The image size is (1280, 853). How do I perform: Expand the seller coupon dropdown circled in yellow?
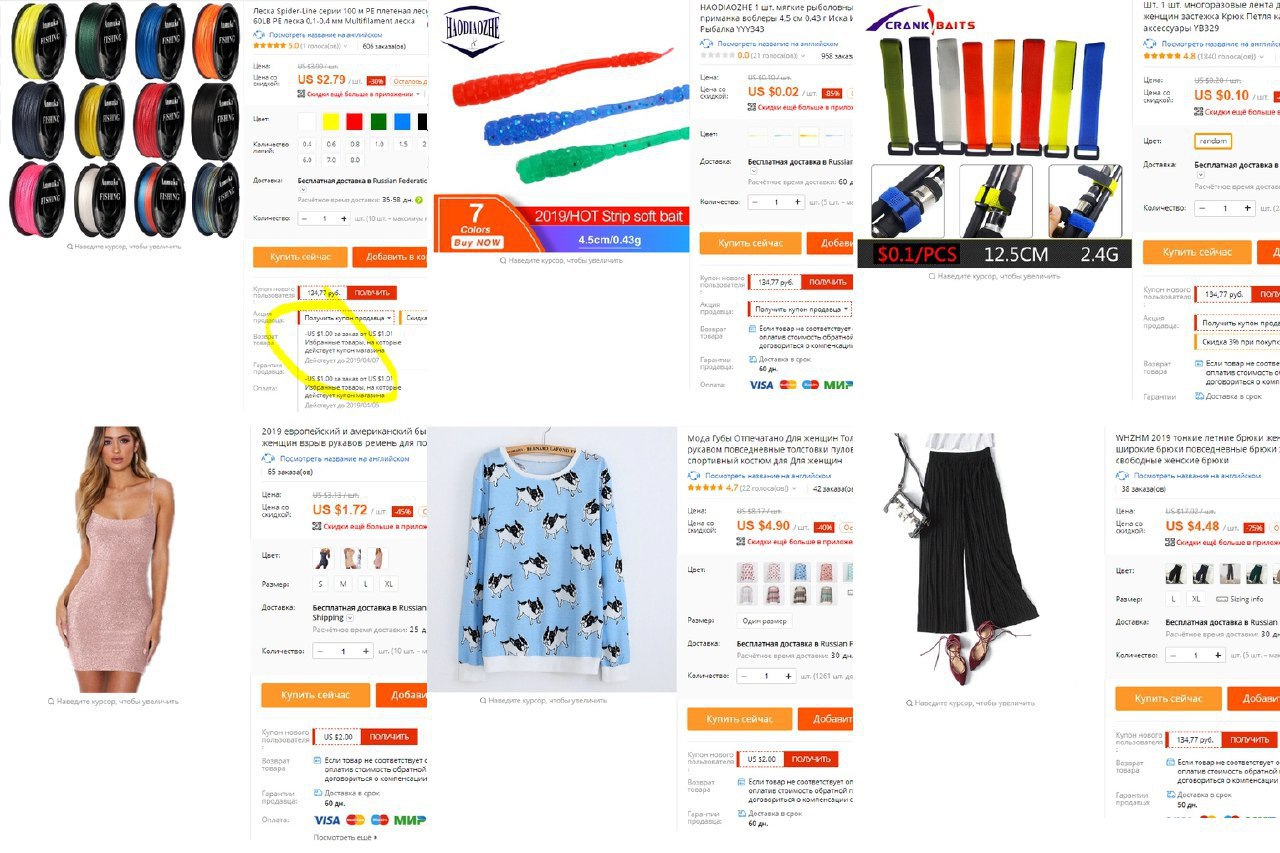point(347,317)
